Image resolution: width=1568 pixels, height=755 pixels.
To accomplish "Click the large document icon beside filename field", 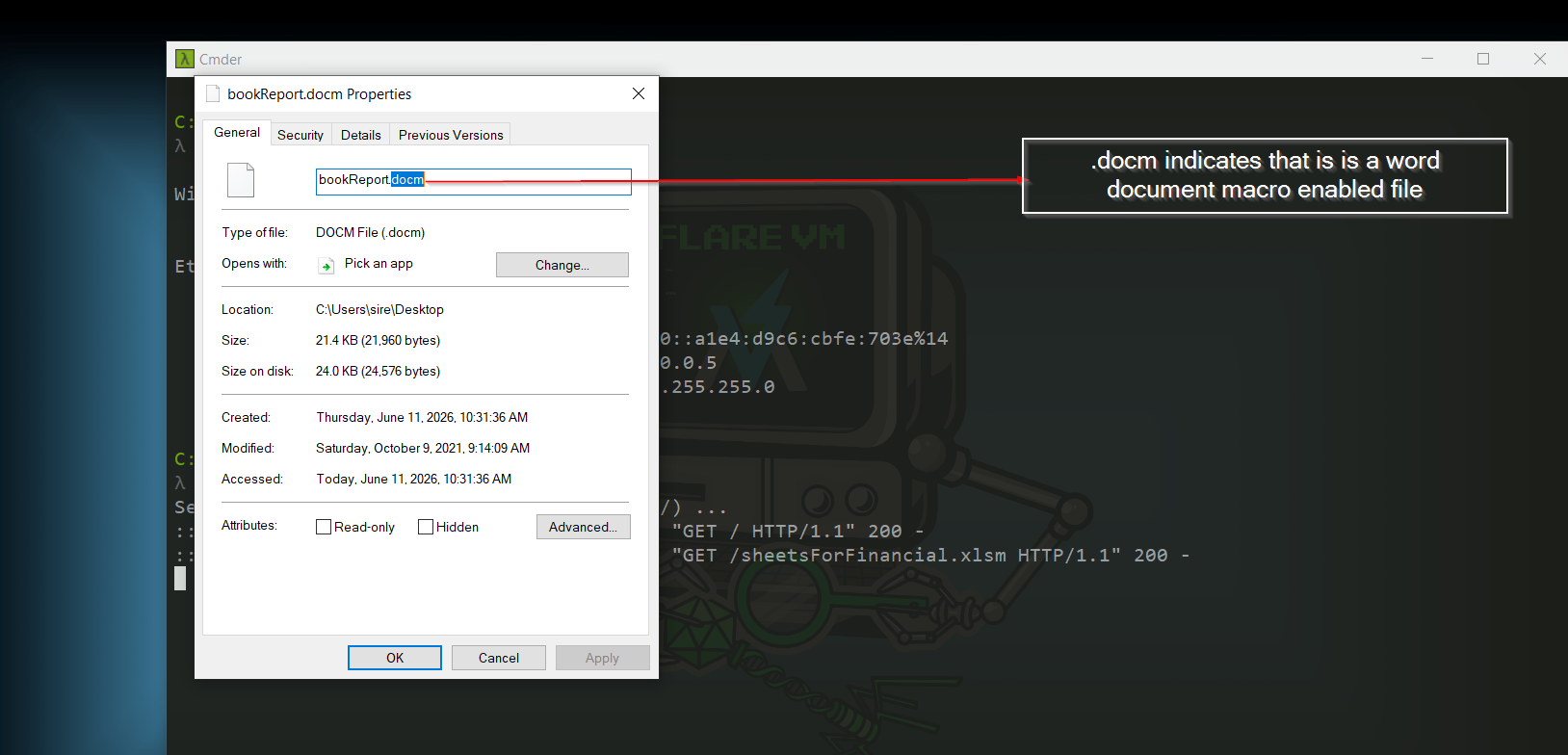I will [241, 180].
